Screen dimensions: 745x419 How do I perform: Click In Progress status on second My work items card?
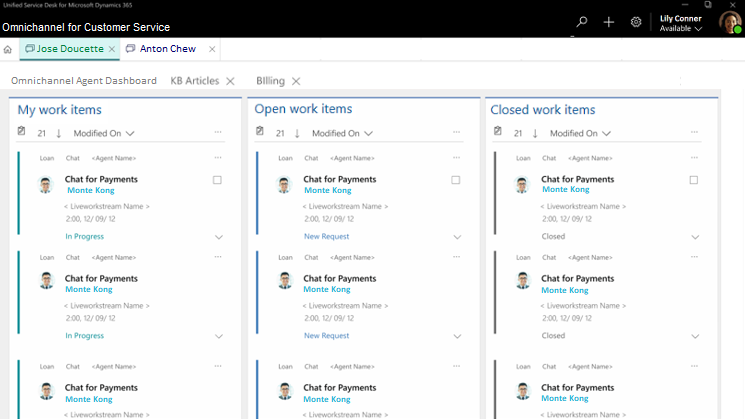[x=85, y=335]
